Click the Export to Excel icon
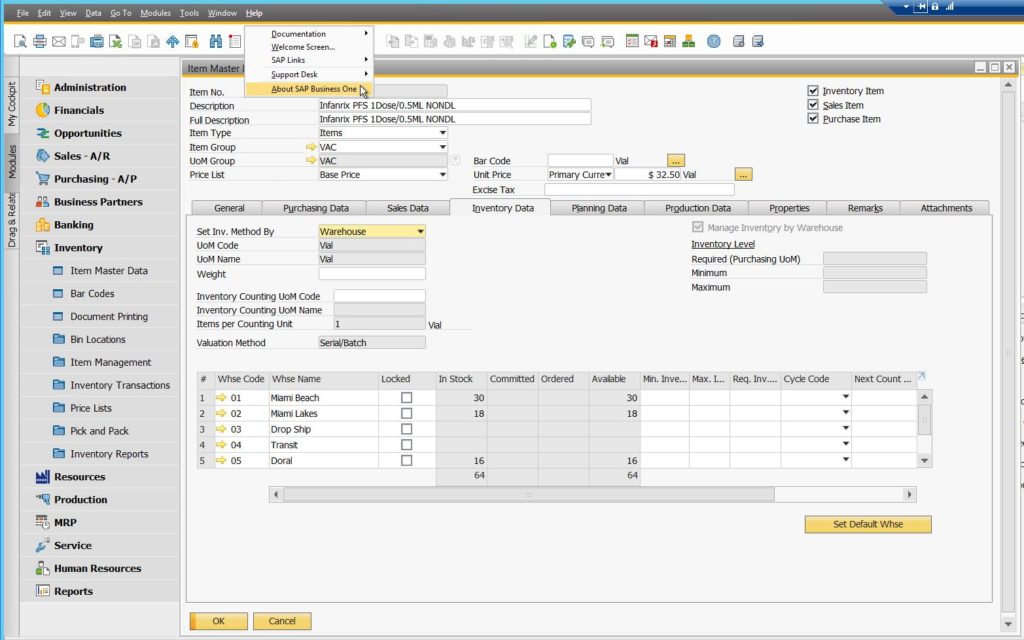 (x=116, y=41)
